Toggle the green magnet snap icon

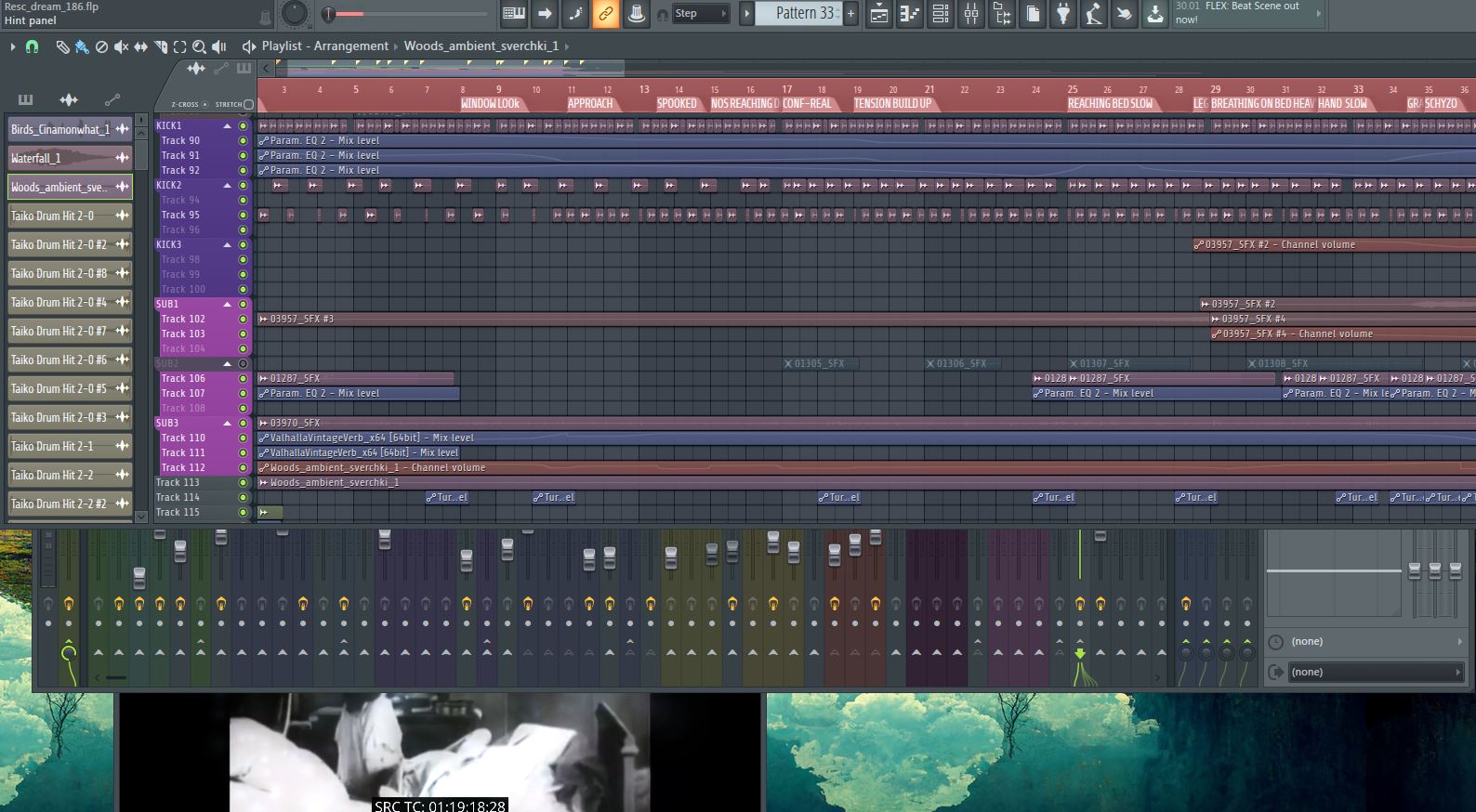[x=32, y=46]
